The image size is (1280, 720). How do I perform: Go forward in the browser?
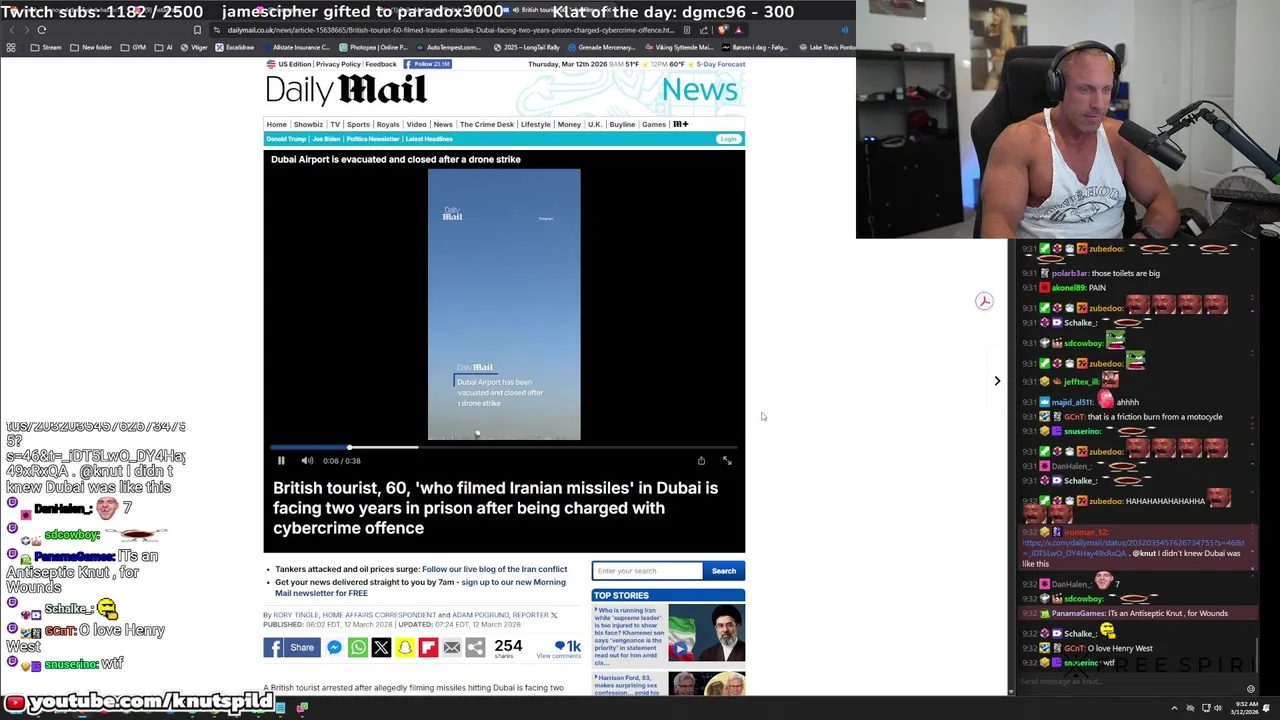(25, 30)
